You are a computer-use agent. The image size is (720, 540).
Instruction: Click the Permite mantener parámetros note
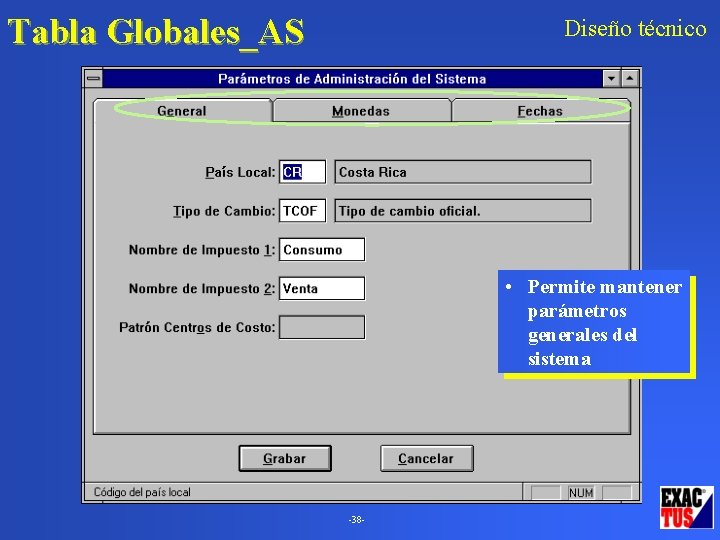click(594, 322)
